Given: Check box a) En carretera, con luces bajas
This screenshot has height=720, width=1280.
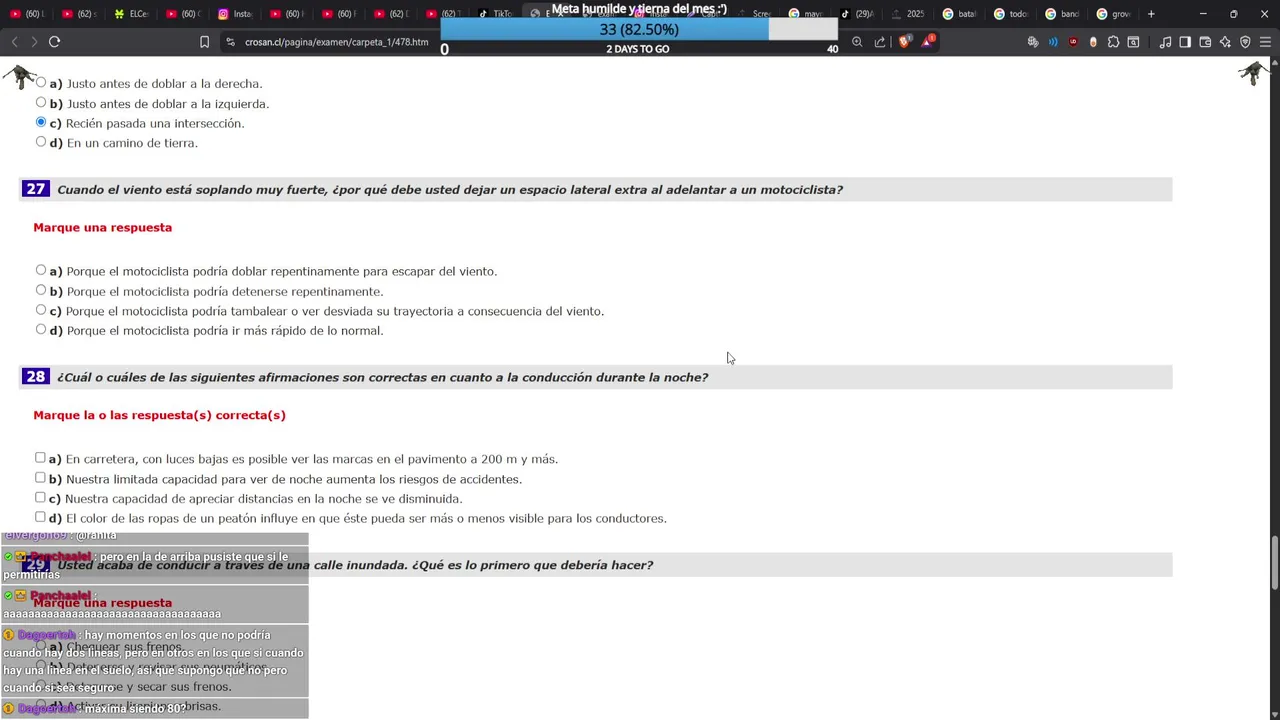Looking at the screenshot, I should (40, 458).
